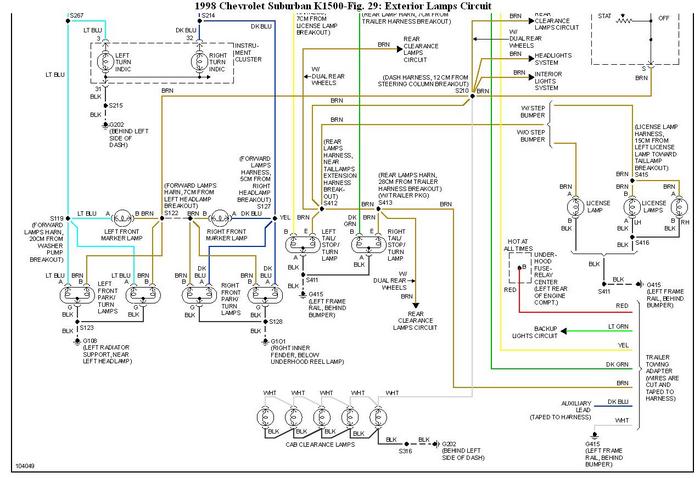This screenshot has width=700, height=478.
Task: Click the S210 splice label
Action: point(462,91)
